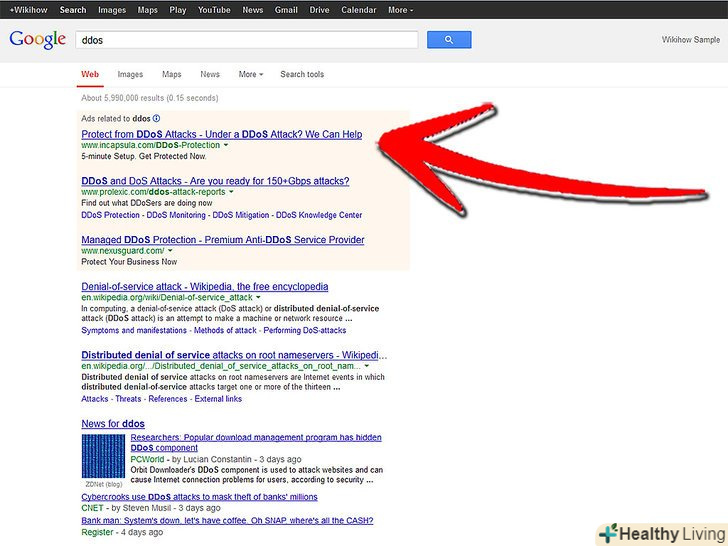728x546 pixels.
Task: Open the Protect from DDoS Attacks ad link
Action: coord(222,134)
